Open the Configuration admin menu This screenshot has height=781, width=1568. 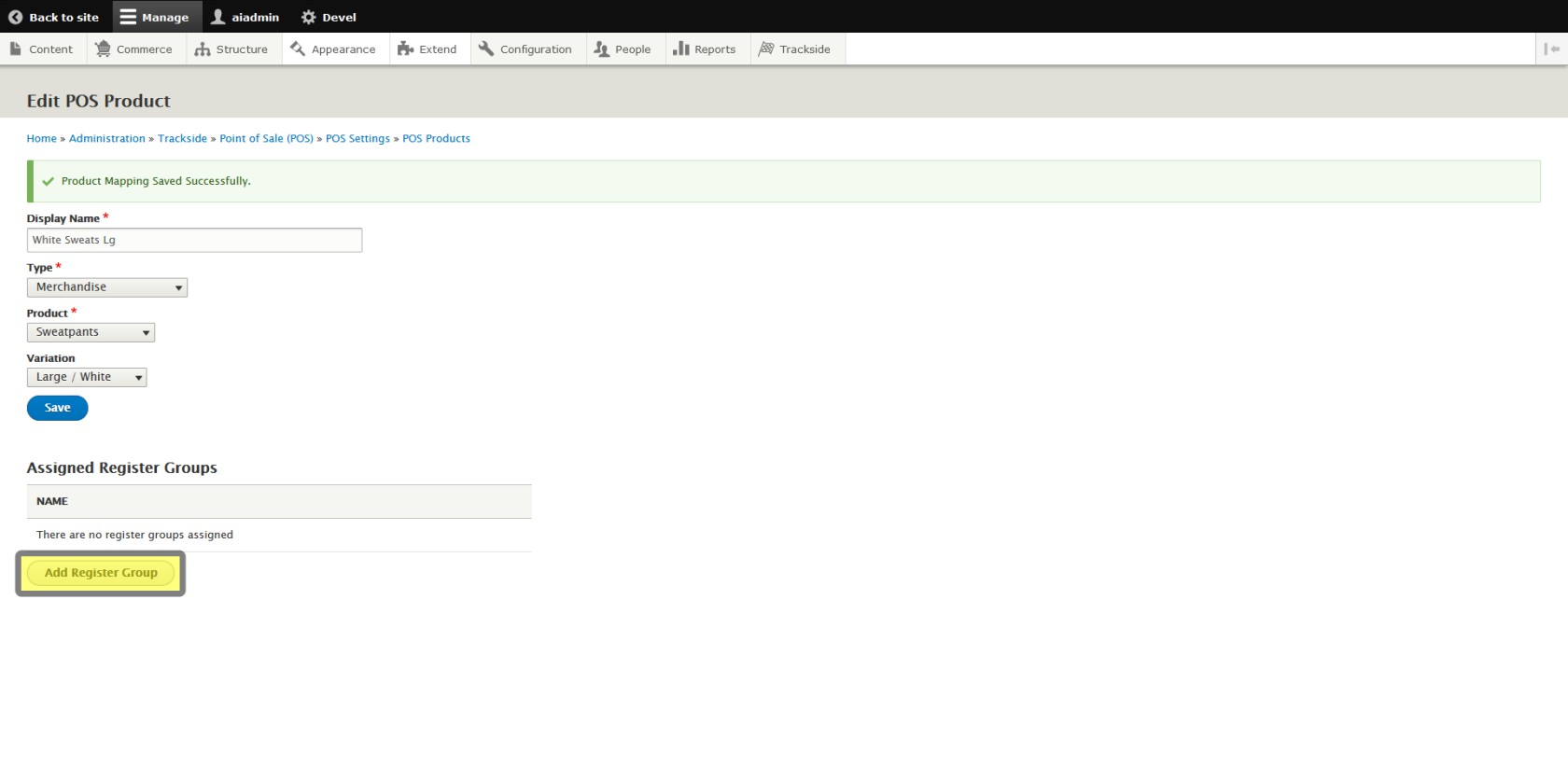click(x=525, y=49)
